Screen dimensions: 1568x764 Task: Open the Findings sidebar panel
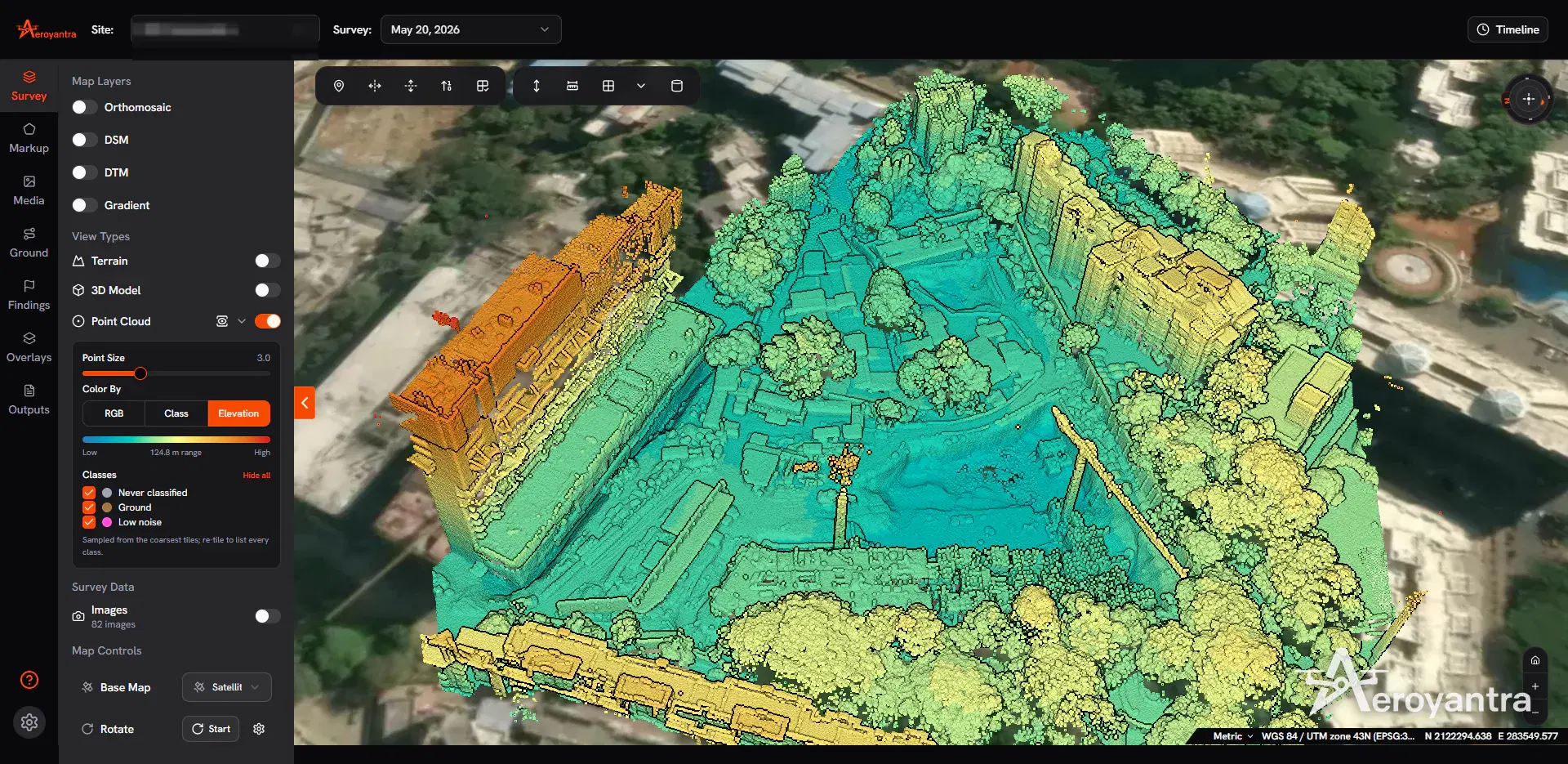(29, 295)
